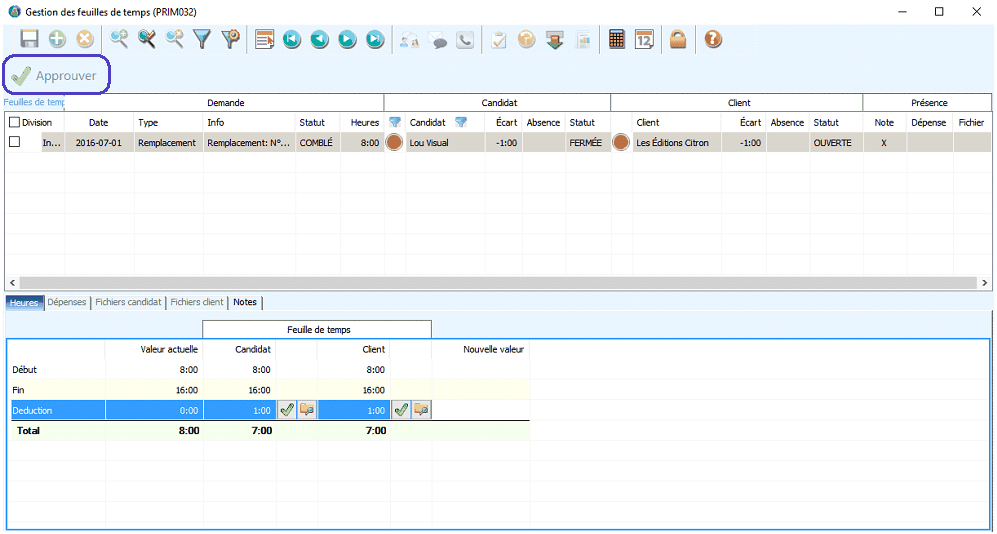Go to the next record arrow
Viewport: 997px width, 534px height.
pyautogui.click(x=347, y=40)
